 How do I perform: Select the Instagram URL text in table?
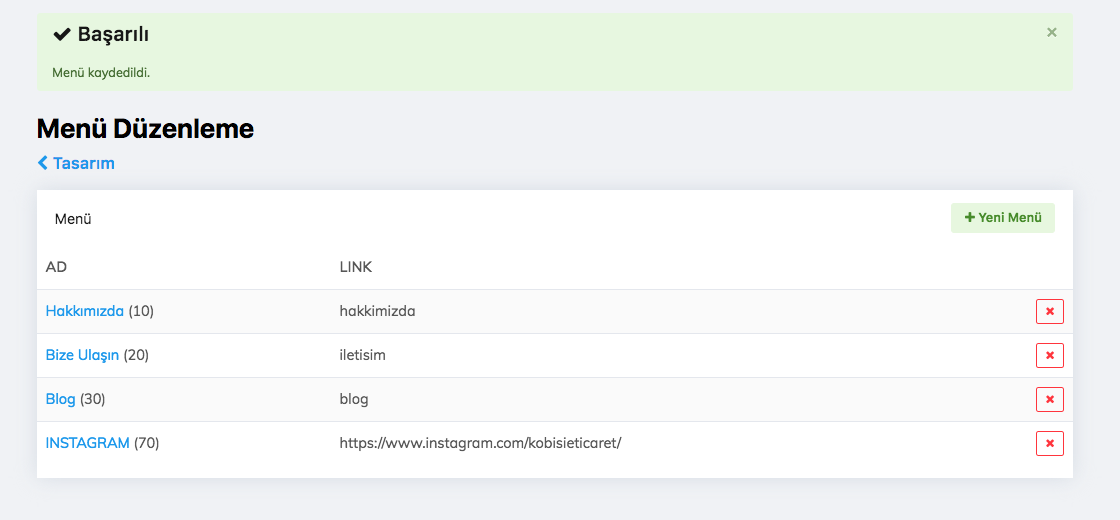(480, 443)
